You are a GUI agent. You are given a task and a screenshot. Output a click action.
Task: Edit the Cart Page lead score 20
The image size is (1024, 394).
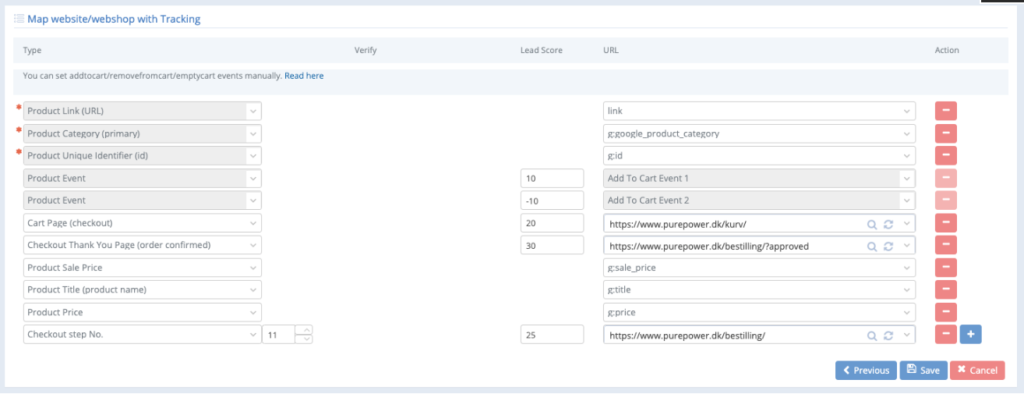click(552, 223)
